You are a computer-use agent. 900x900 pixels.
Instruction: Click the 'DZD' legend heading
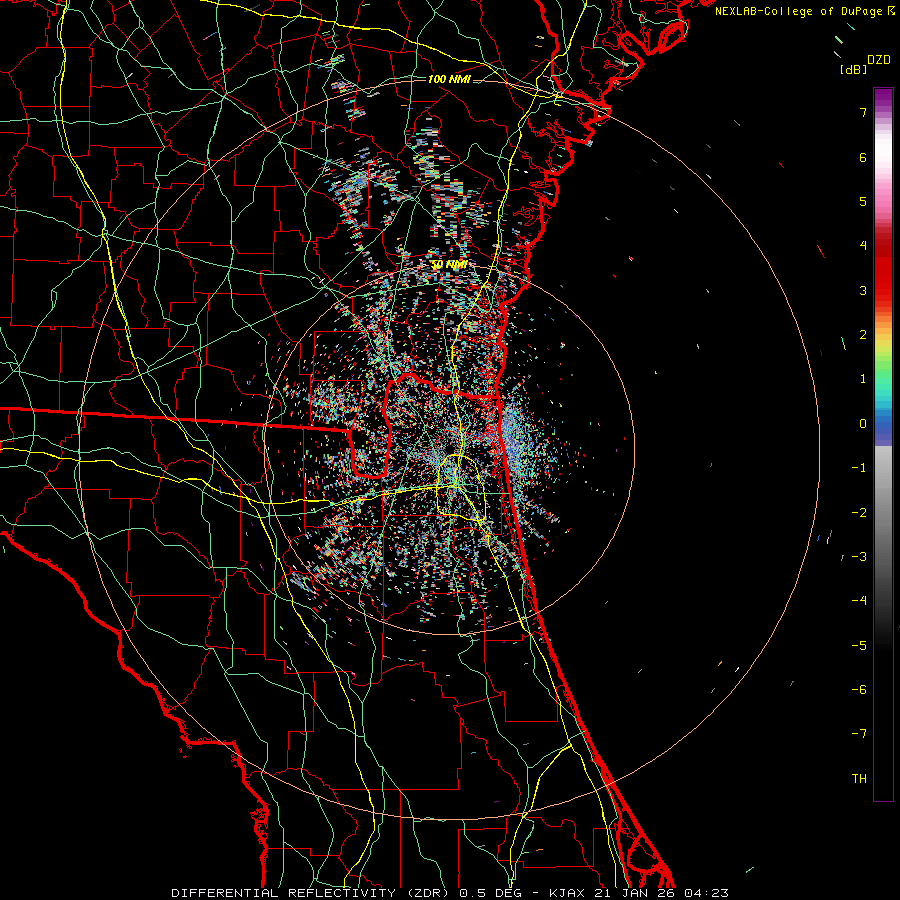point(879,60)
